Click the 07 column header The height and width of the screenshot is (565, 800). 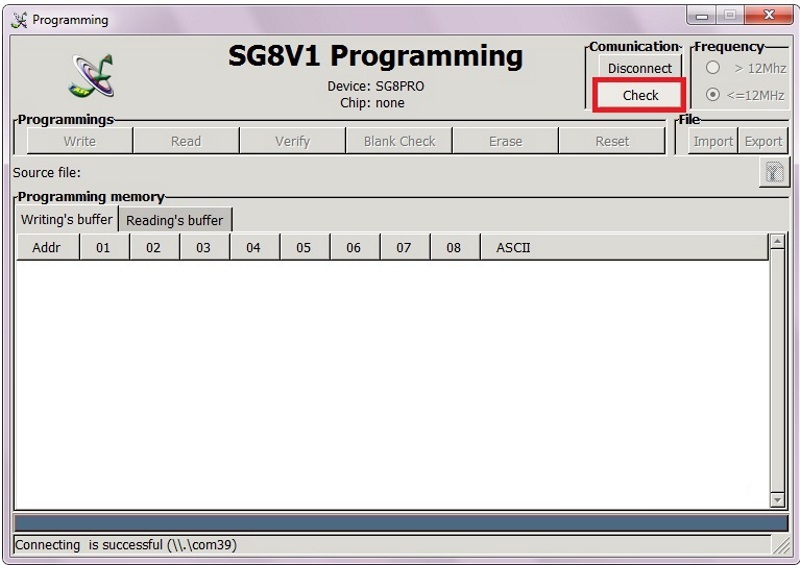(404, 247)
